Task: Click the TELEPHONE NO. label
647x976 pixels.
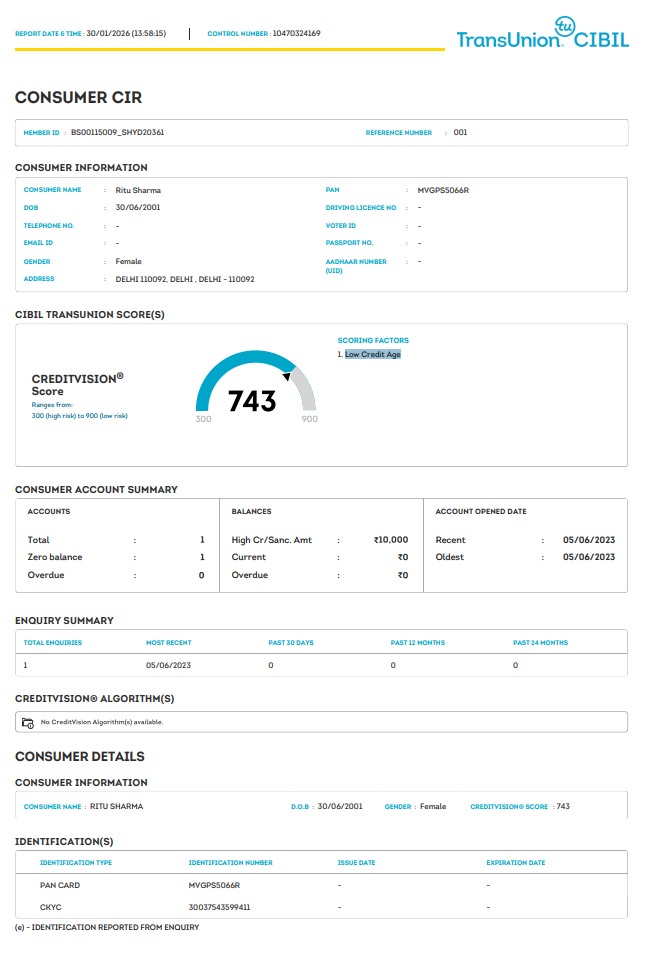Action: pos(49,226)
